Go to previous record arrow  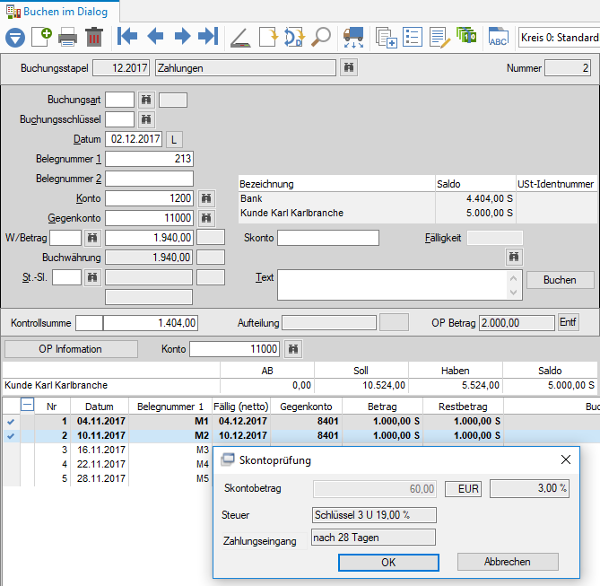pyautogui.click(x=155, y=37)
